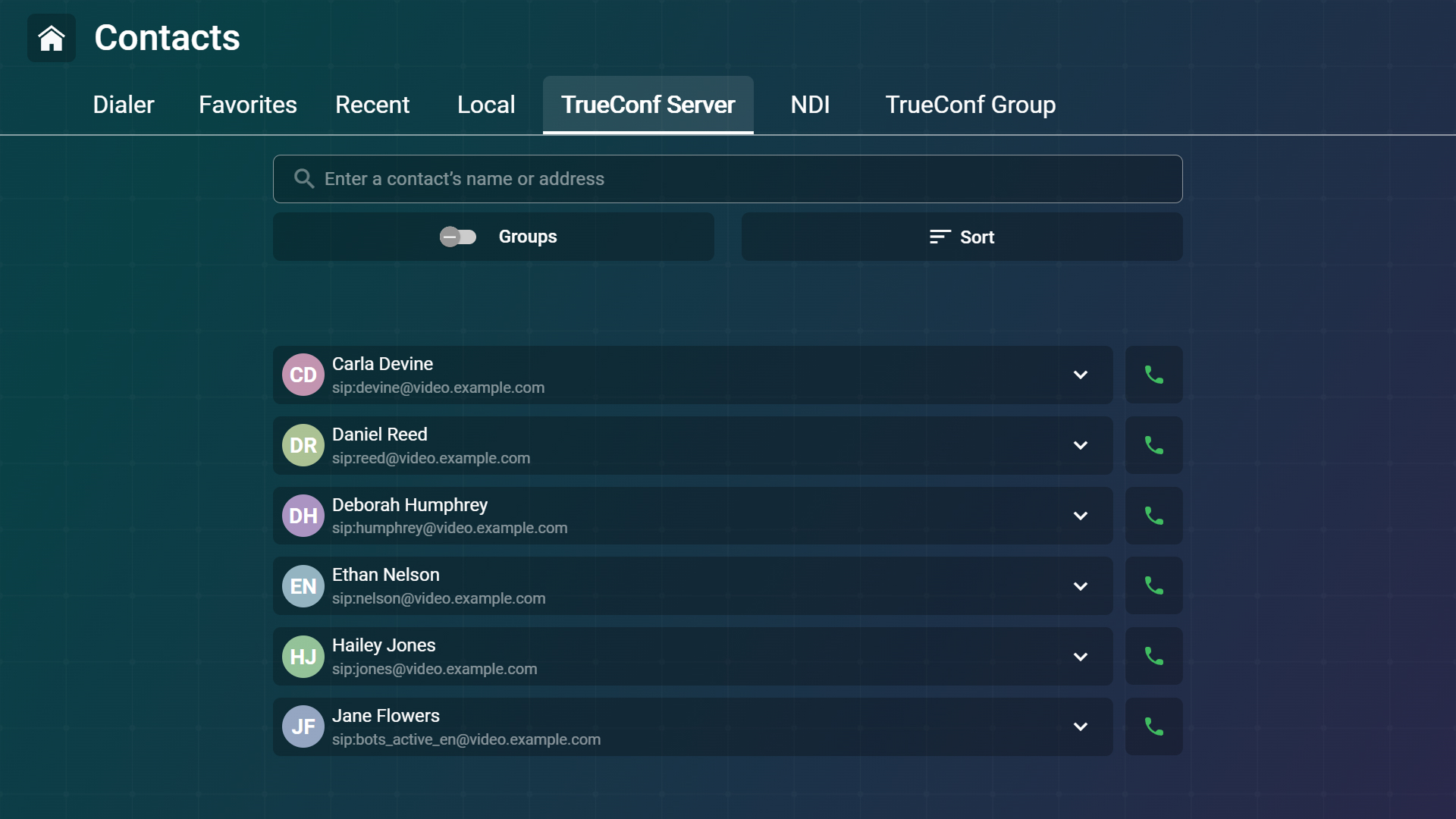Screen dimensions: 1456x819
Task: Click the Contacts page title
Action: coord(167,38)
